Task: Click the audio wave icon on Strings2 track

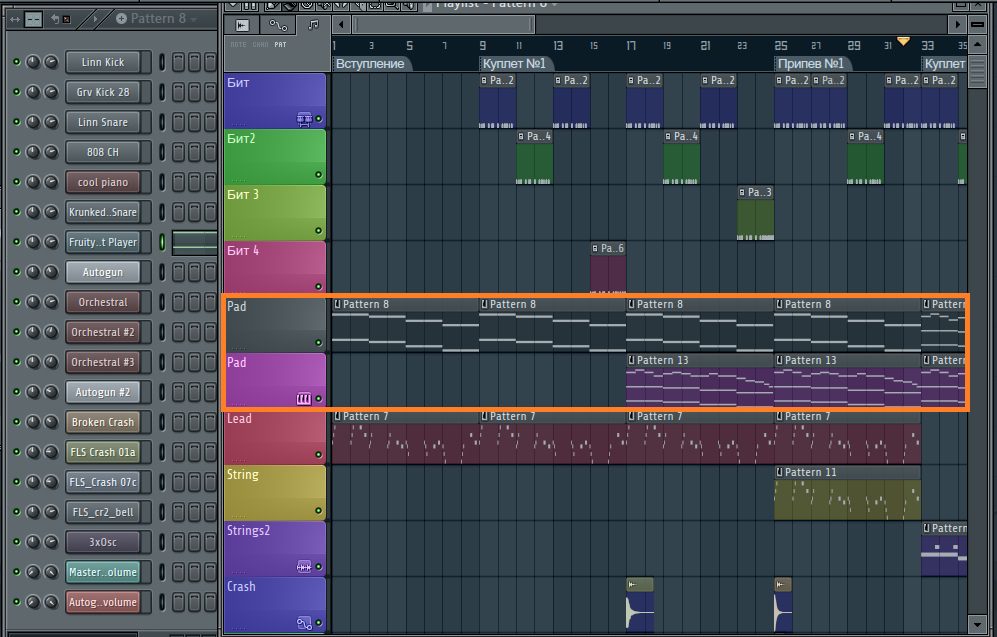Action: coord(304,567)
